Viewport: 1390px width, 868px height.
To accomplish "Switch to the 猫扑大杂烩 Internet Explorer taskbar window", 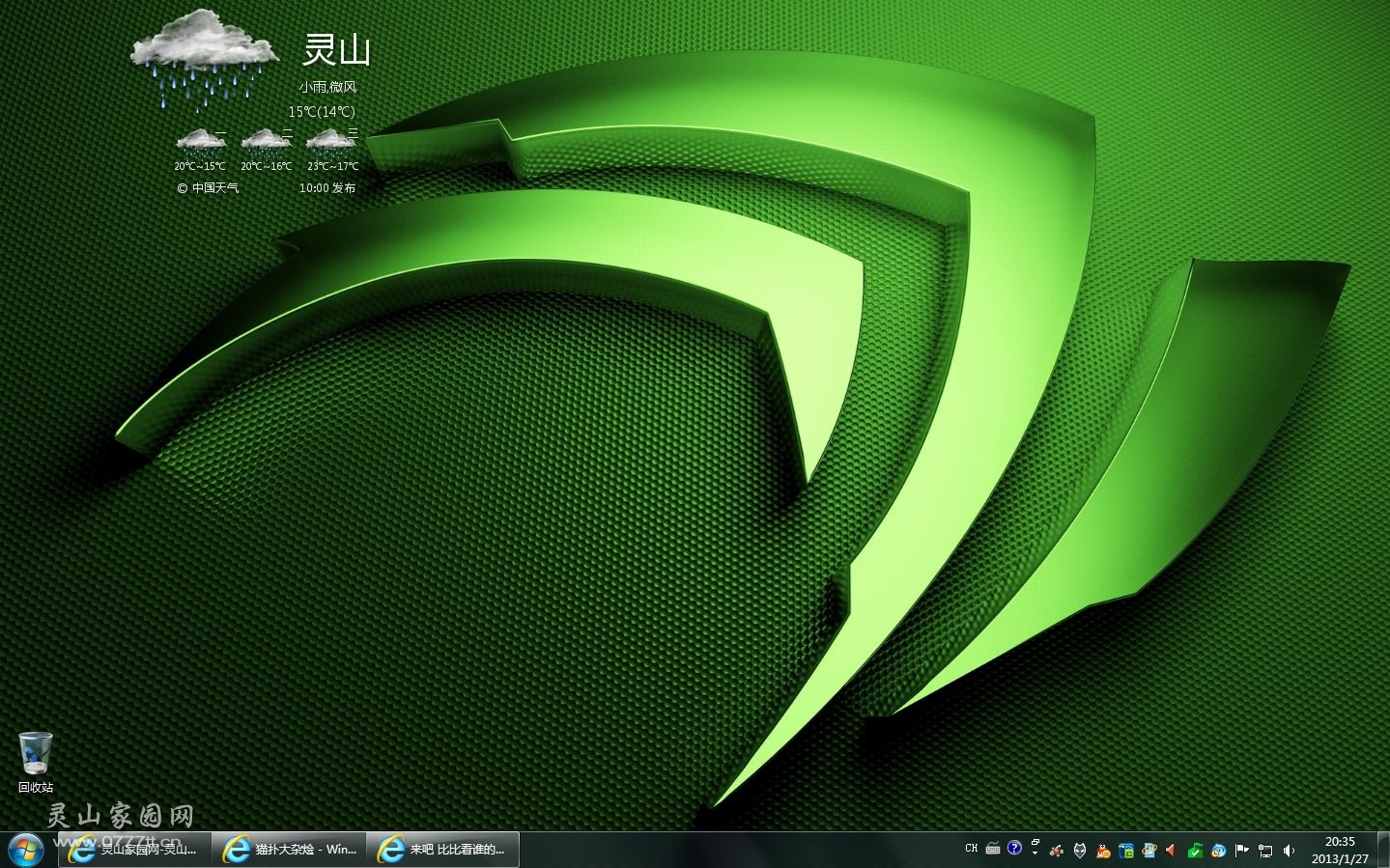I will click(x=289, y=850).
